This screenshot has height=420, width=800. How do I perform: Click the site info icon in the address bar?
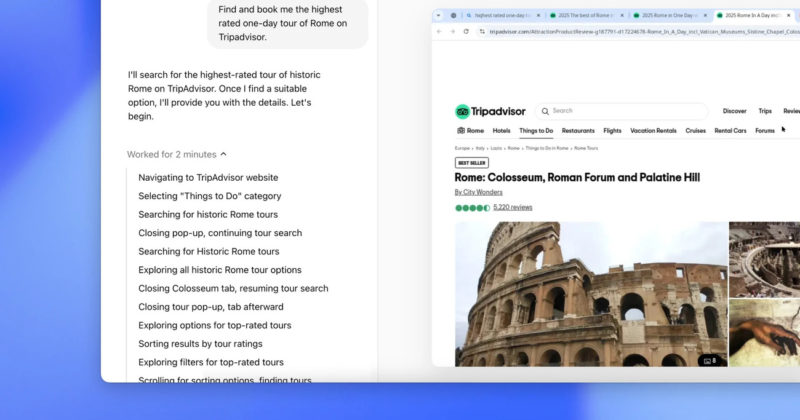point(481,32)
